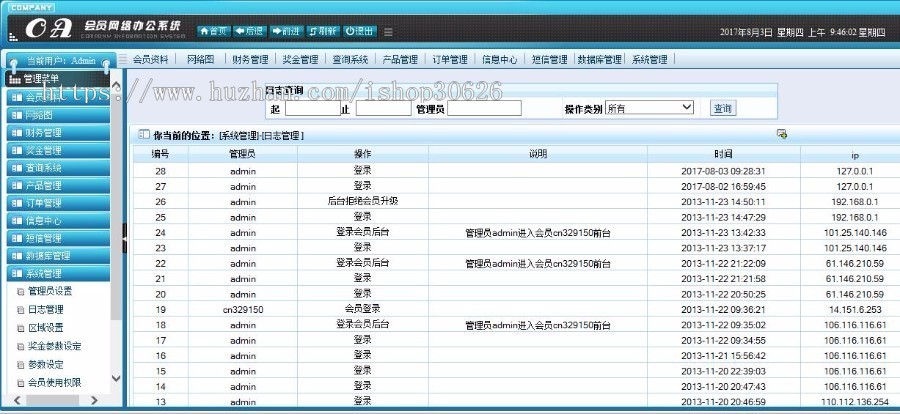Click the layout icon before 你当前的位置
Viewport: 900px width, 414px height.
tap(144, 135)
